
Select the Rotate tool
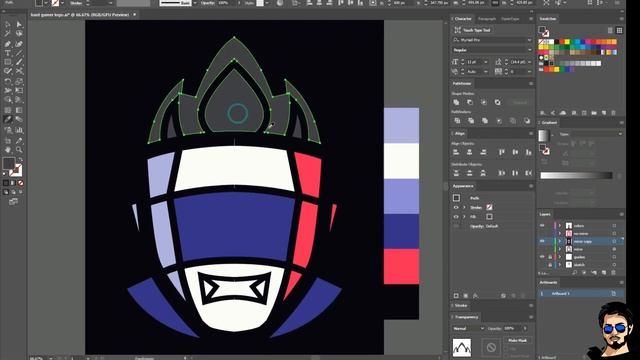click(x=8, y=81)
